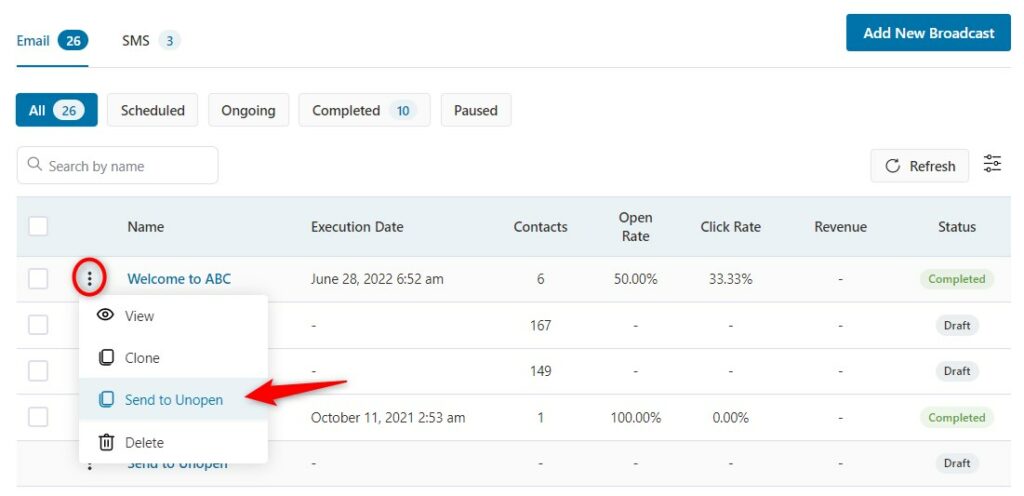Click the Send to Unopen icon
This screenshot has width=1024, height=496.
coord(105,400)
